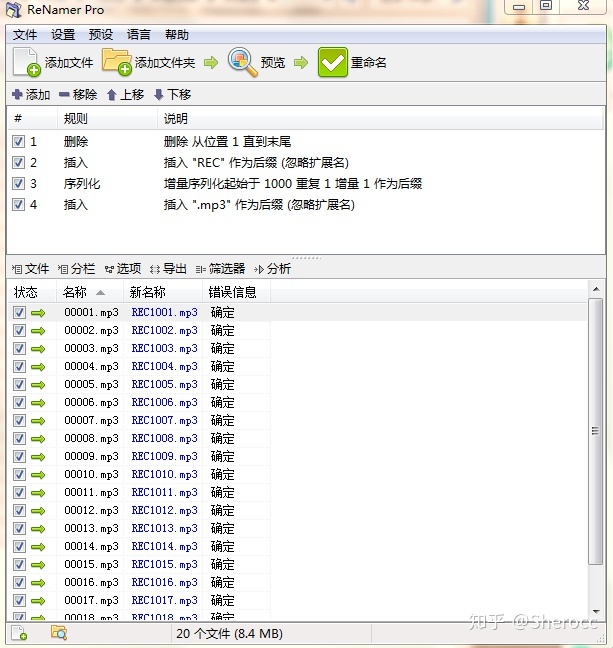The image size is (613, 648).
Task: Select rule description 删除 从位置 1 直到末尾
Action: click(x=227, y=142)
